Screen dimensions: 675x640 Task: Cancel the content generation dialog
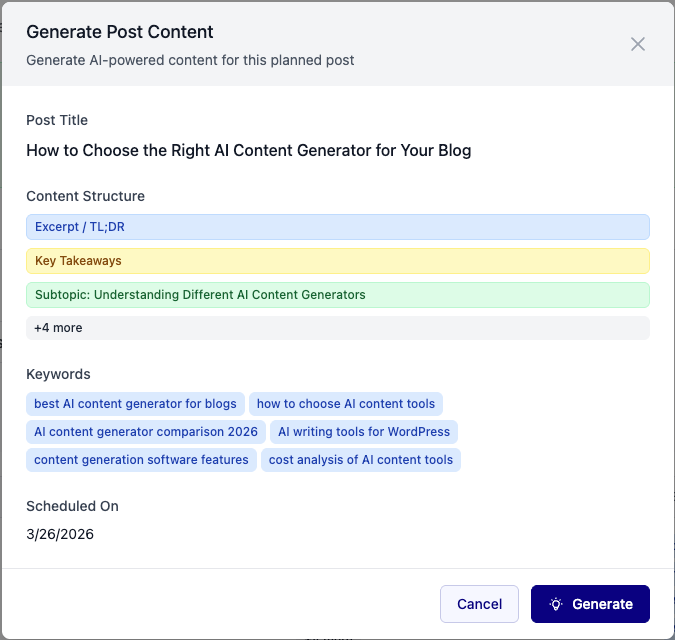479,603
